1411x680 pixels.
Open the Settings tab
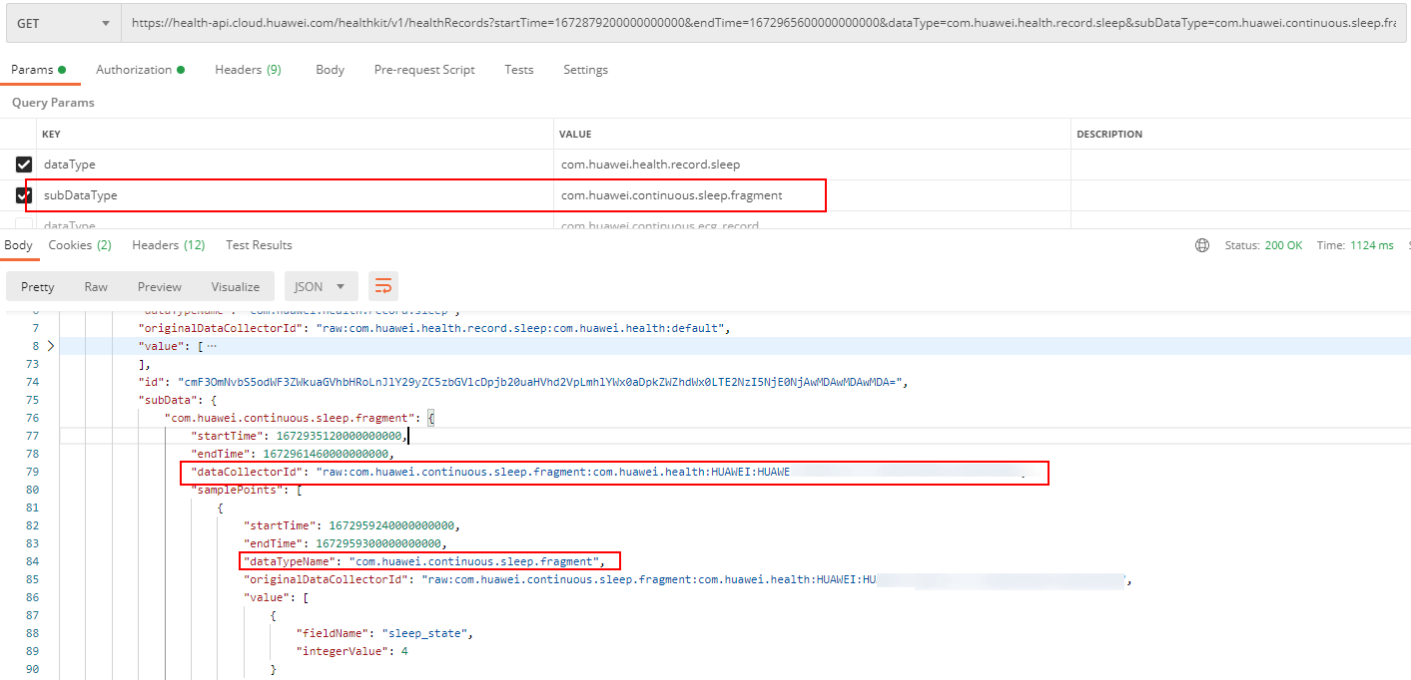585,70
